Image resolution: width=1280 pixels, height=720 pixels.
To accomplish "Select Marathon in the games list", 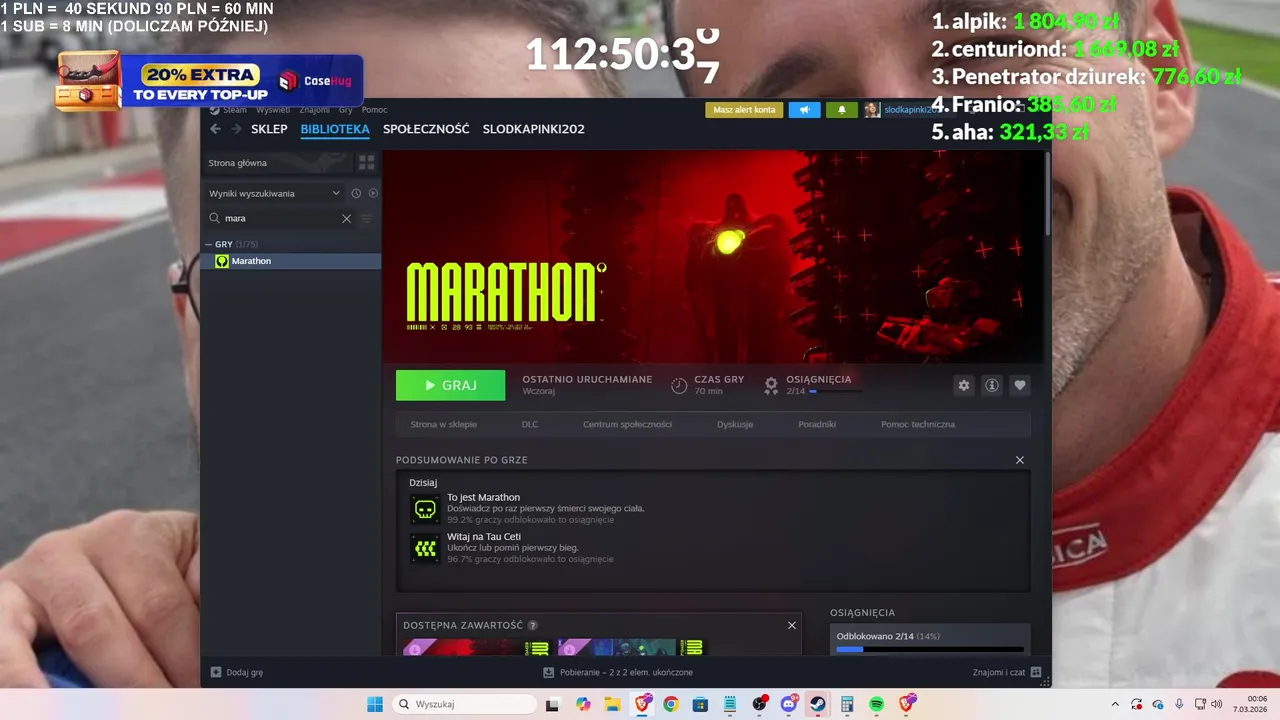I will 291,261.
